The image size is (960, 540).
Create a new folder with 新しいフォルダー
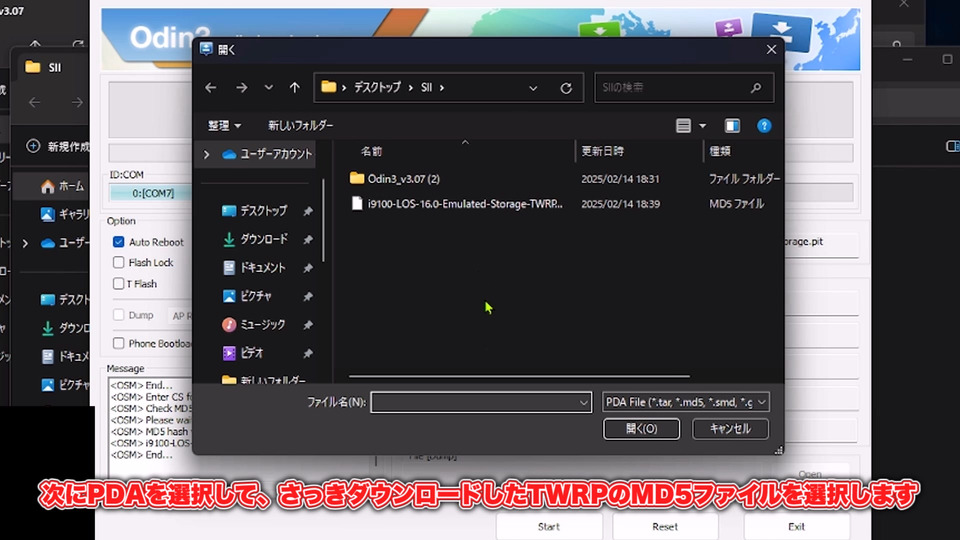(x=301, y=126)
